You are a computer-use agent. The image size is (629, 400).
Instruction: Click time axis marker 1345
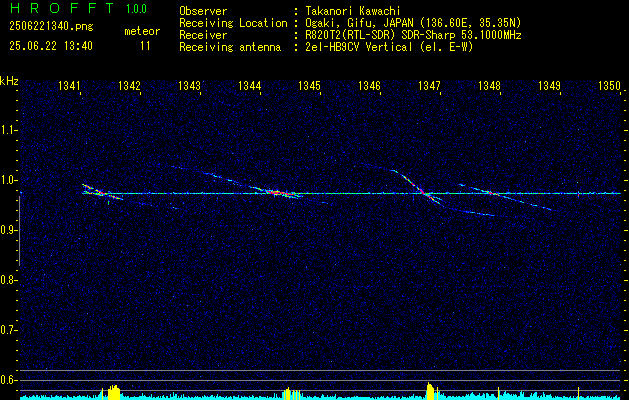click(x=309, y=85)
